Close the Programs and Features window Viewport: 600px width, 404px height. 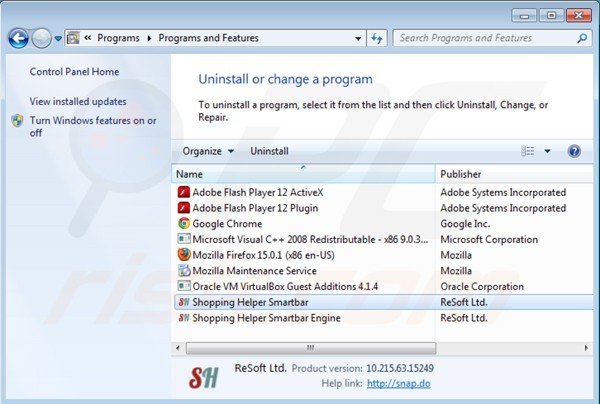pyautogui.click(x=579, y=15)
